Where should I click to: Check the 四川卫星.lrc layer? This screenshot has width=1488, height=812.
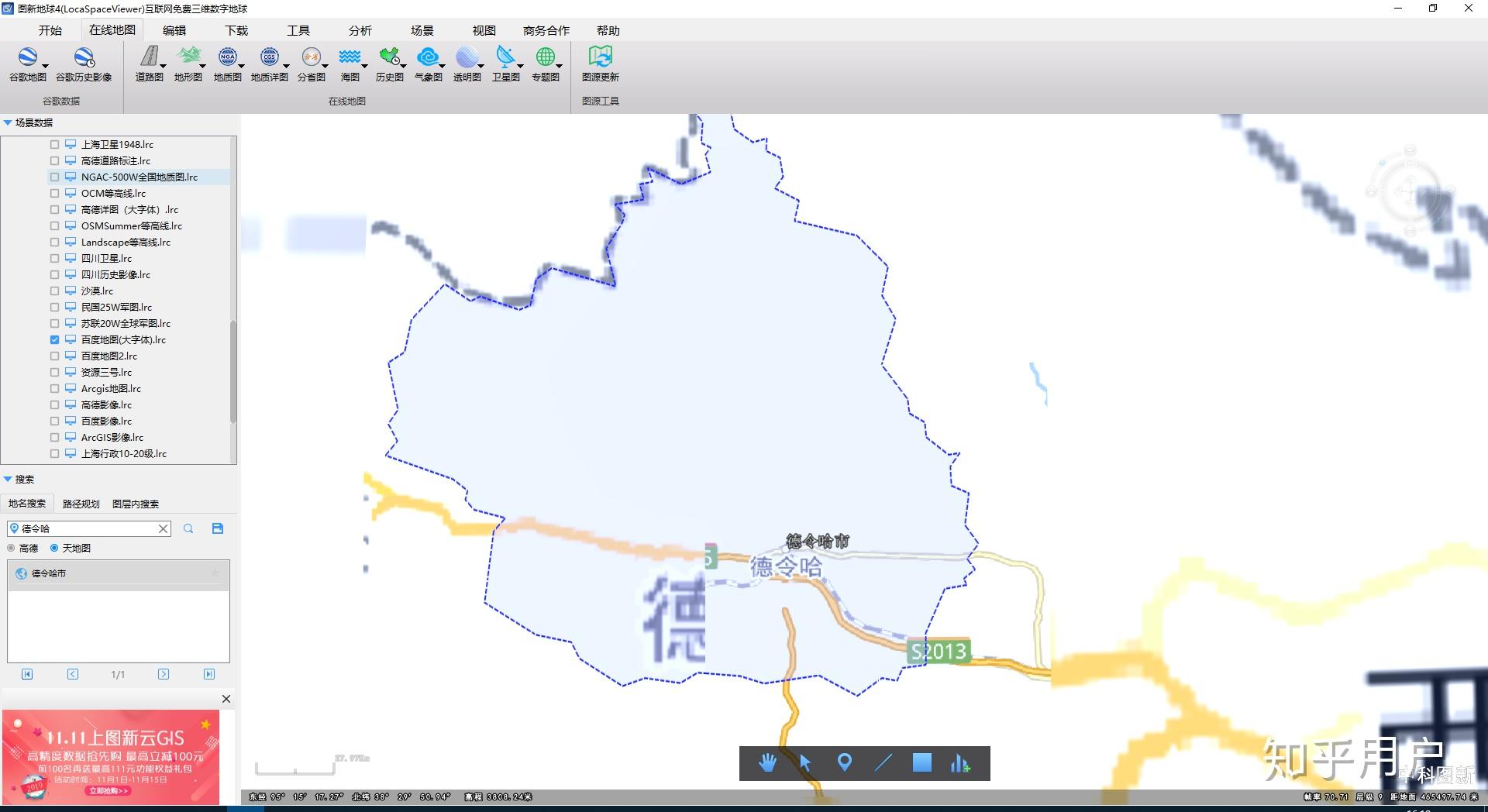click(54, 258)
